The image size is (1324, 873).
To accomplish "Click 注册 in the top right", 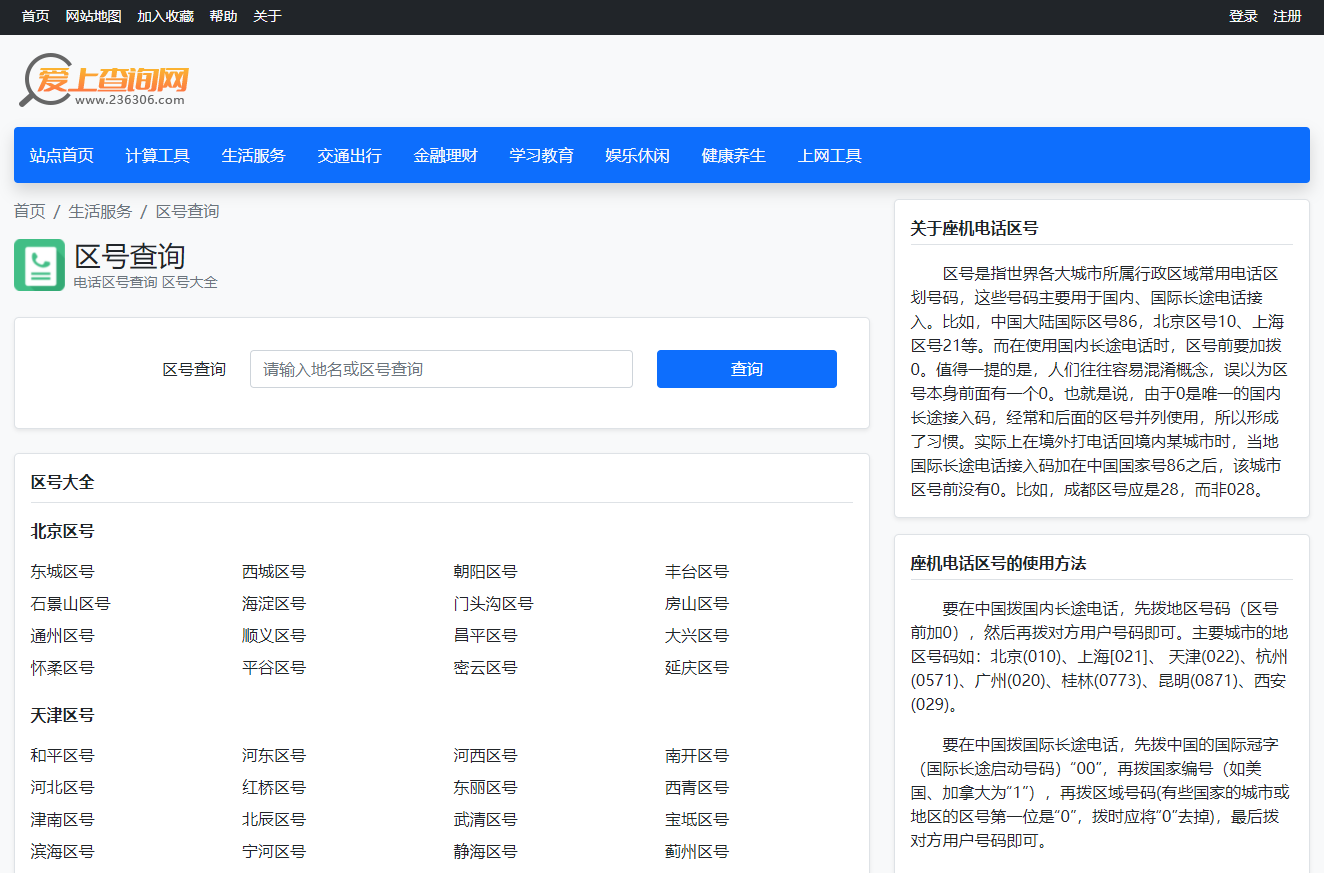I will (x=1287, y=16).
